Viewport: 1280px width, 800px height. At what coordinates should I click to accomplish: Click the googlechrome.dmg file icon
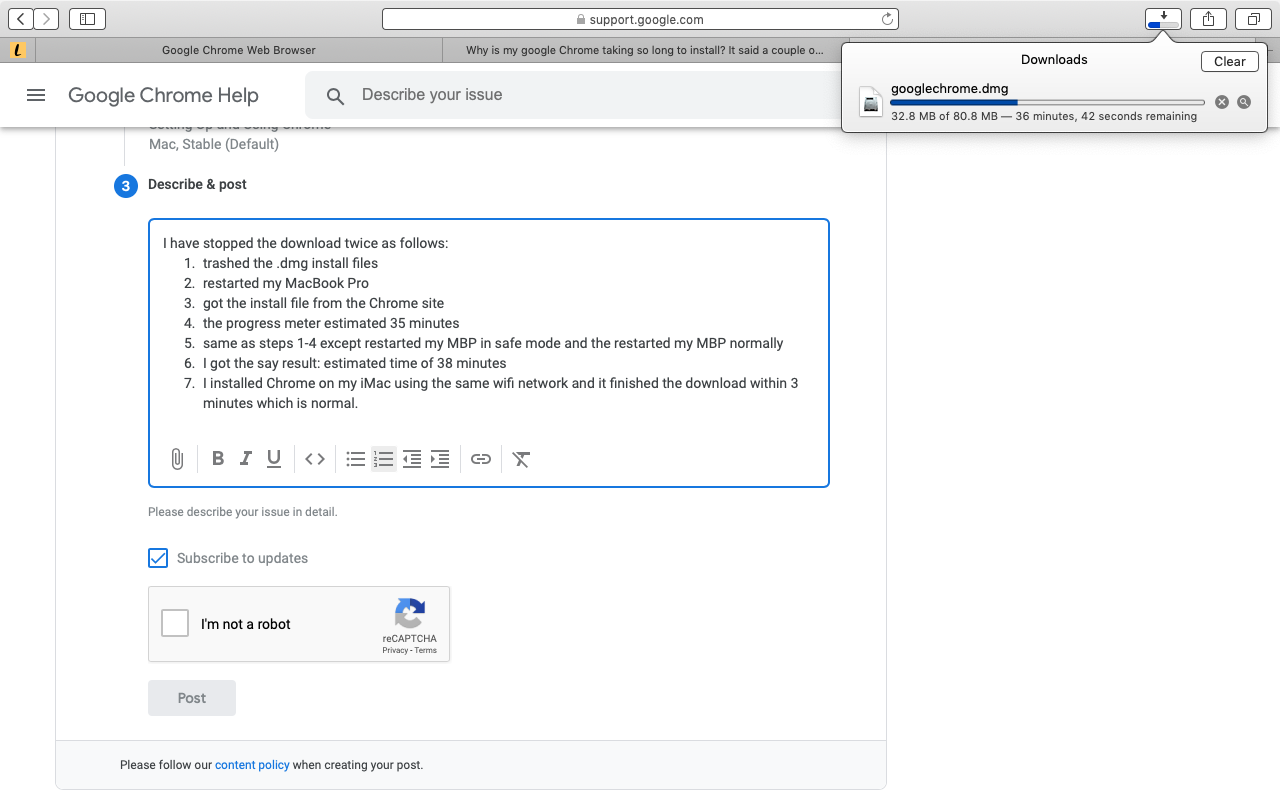[x=871, y=101]
